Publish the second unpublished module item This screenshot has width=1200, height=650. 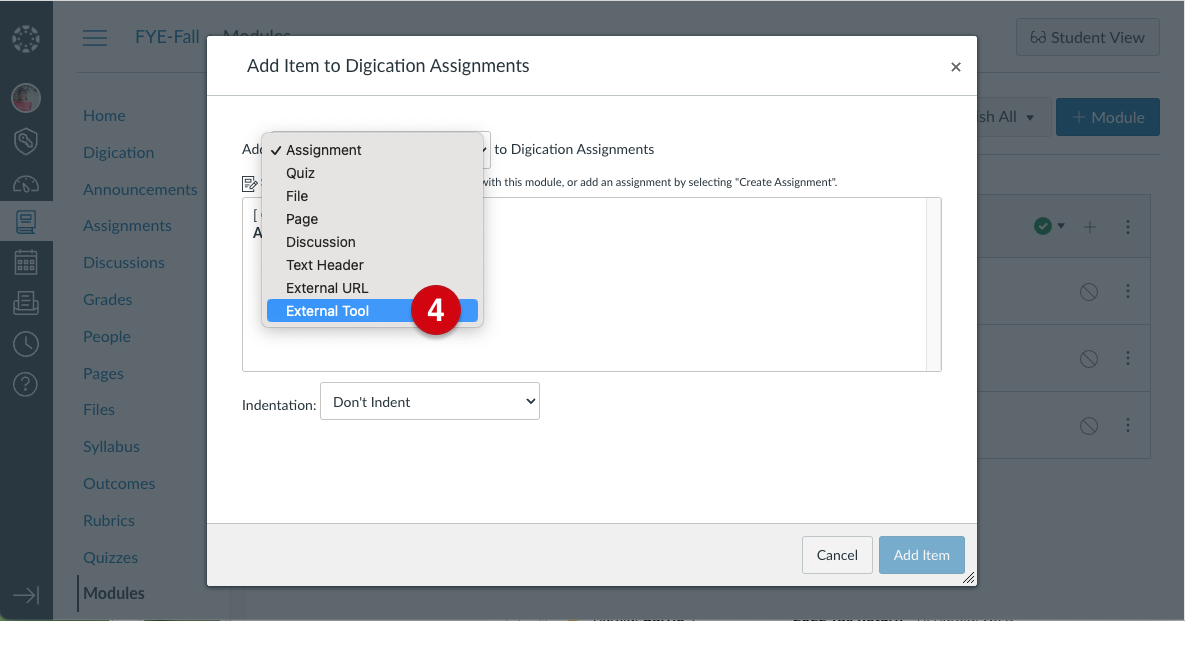[1089, 358]
